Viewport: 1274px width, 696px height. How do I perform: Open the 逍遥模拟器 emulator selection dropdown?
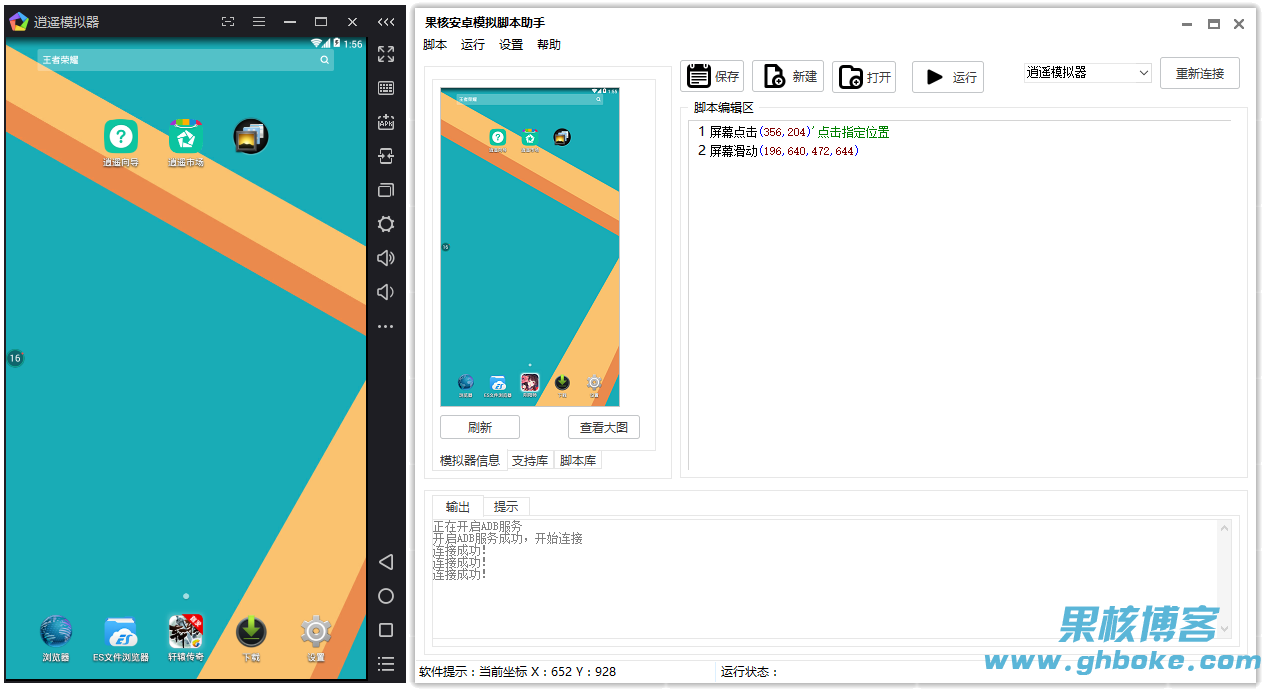(x=1088, y=73)
